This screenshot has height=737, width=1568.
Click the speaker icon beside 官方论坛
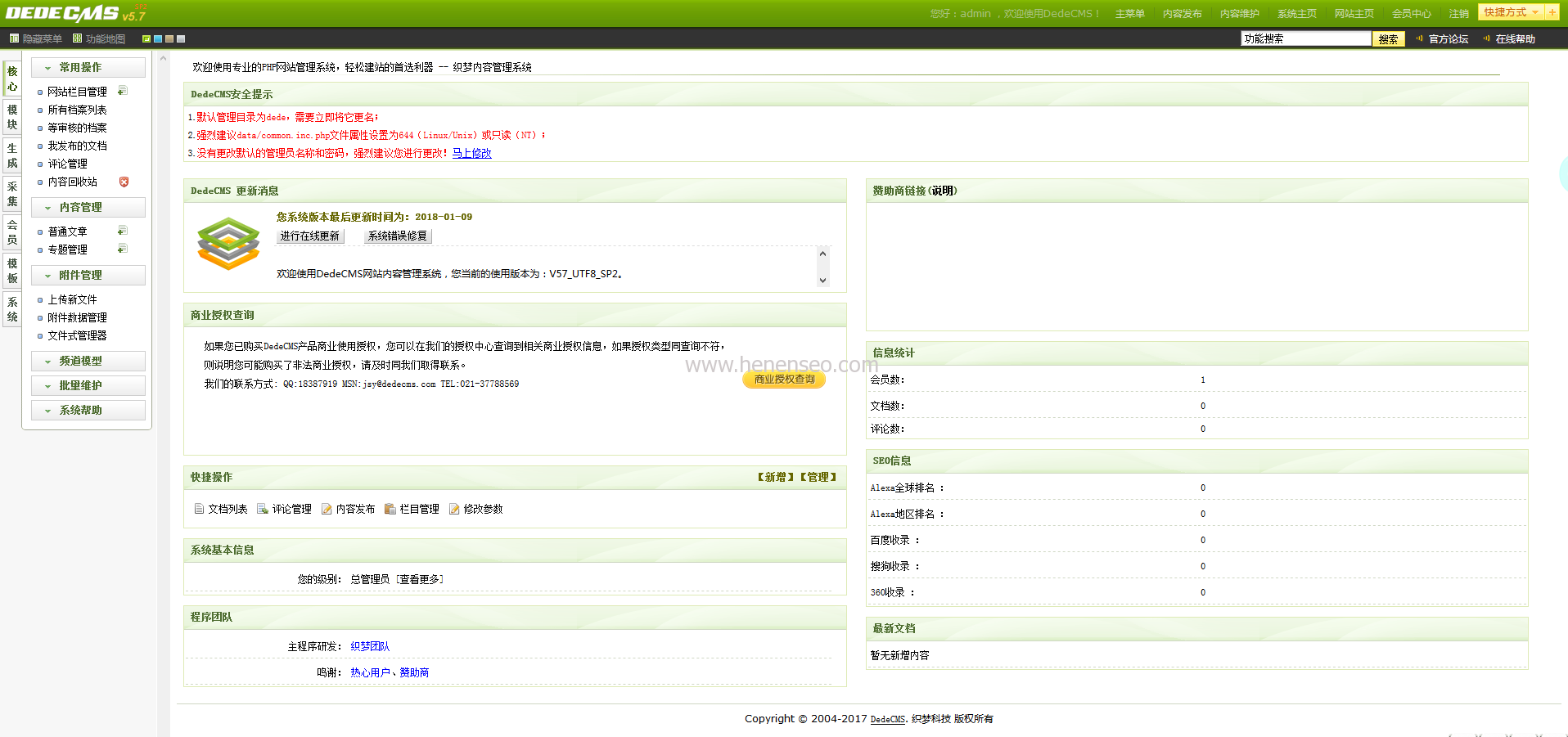coord(1420,38)
